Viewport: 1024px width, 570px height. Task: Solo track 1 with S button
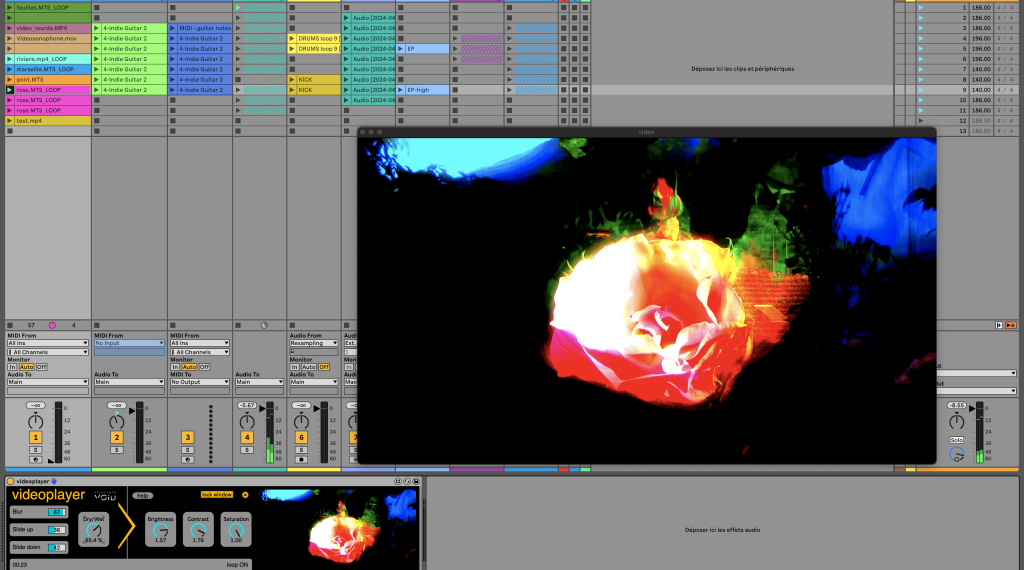(35, 450)
